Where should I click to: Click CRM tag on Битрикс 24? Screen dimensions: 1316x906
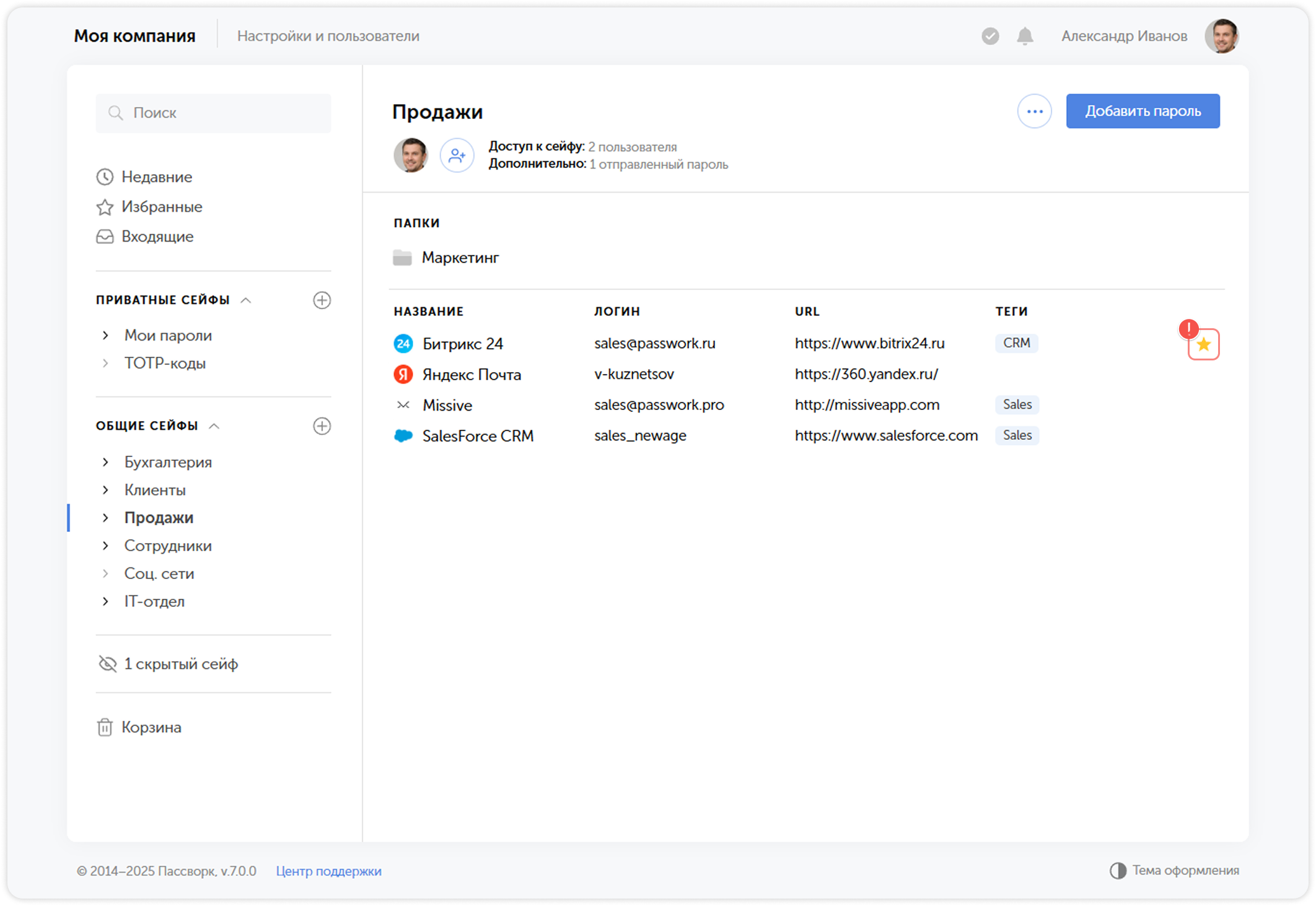1017,343
